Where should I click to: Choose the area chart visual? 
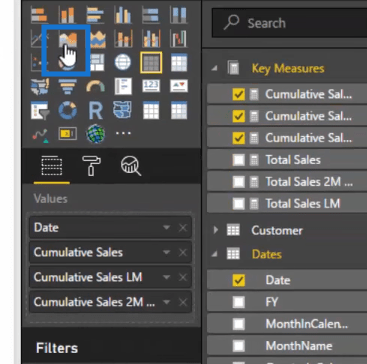(68, 39)
